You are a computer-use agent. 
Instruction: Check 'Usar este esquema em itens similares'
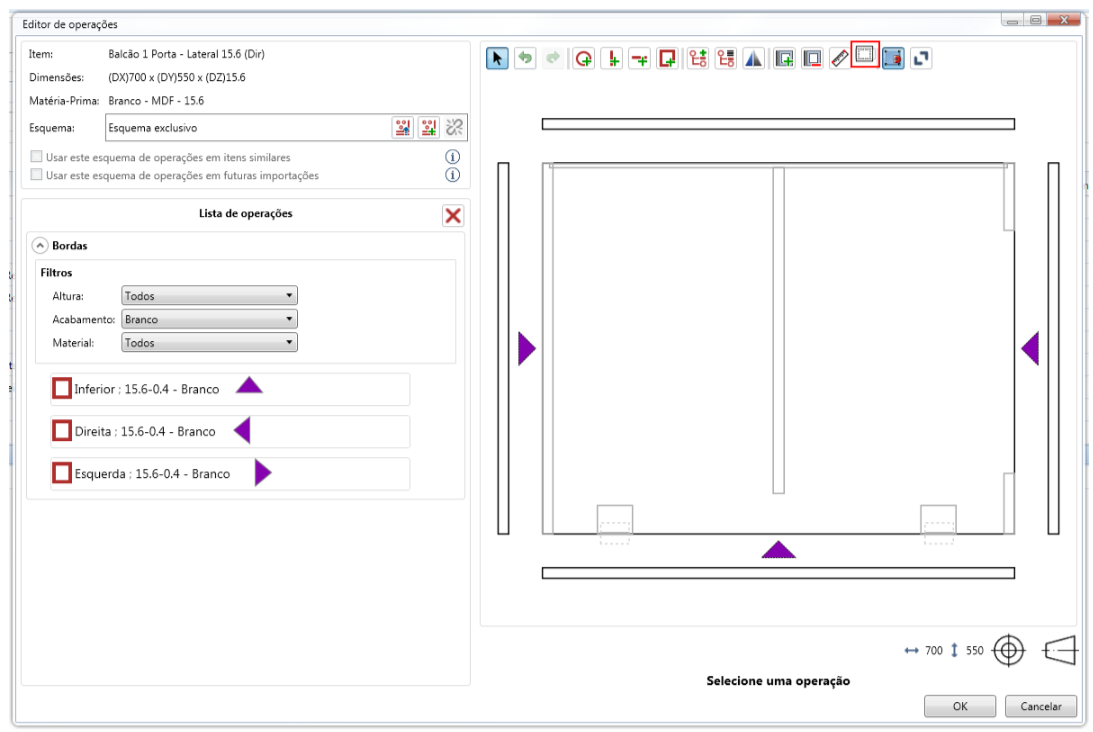tap(37, 158)
